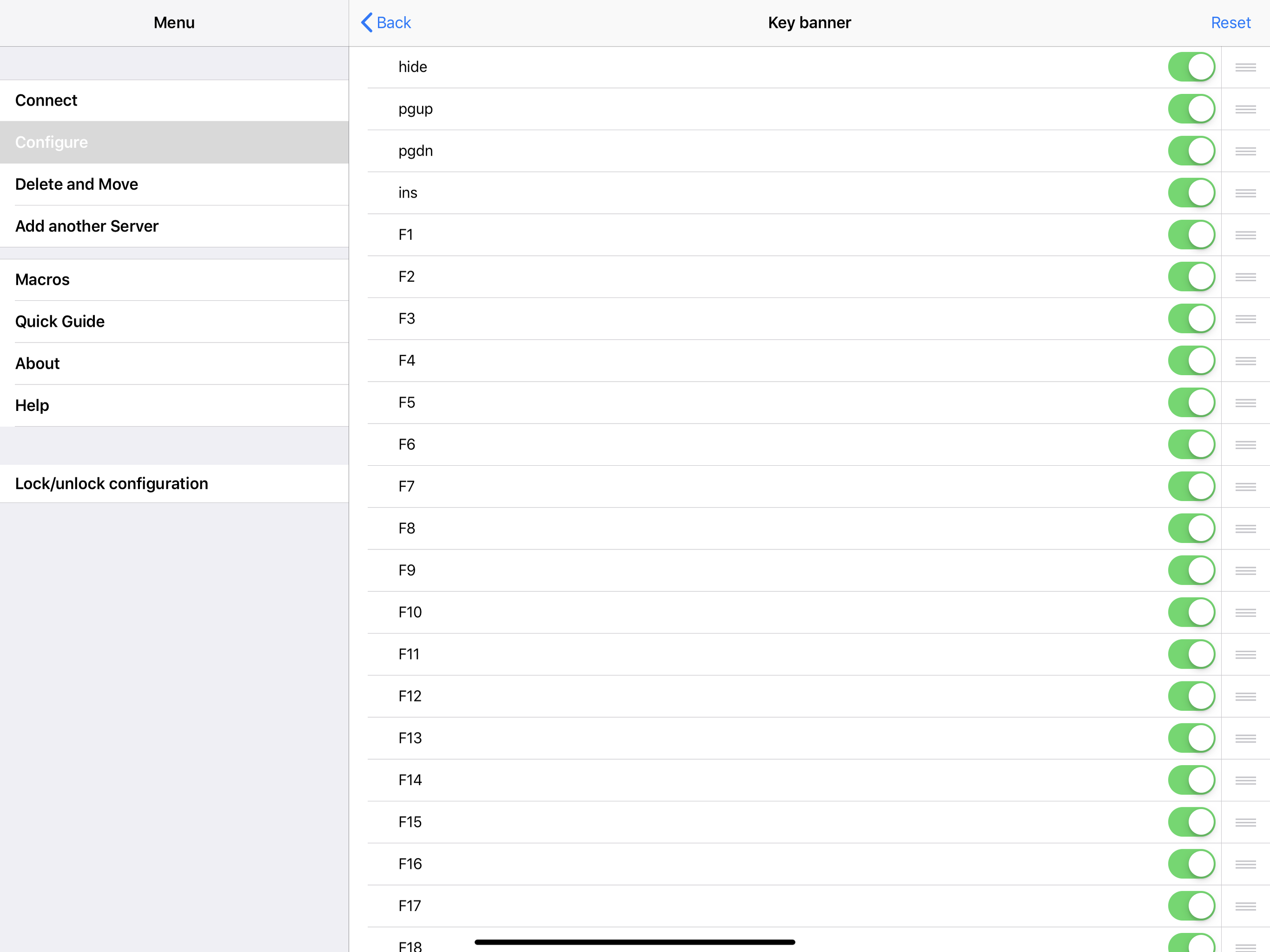This screenshot has width=1270, height=952.
Task: Click the reorder handle for hide row
Action: pyautogui.click(x=1245, y=67)
